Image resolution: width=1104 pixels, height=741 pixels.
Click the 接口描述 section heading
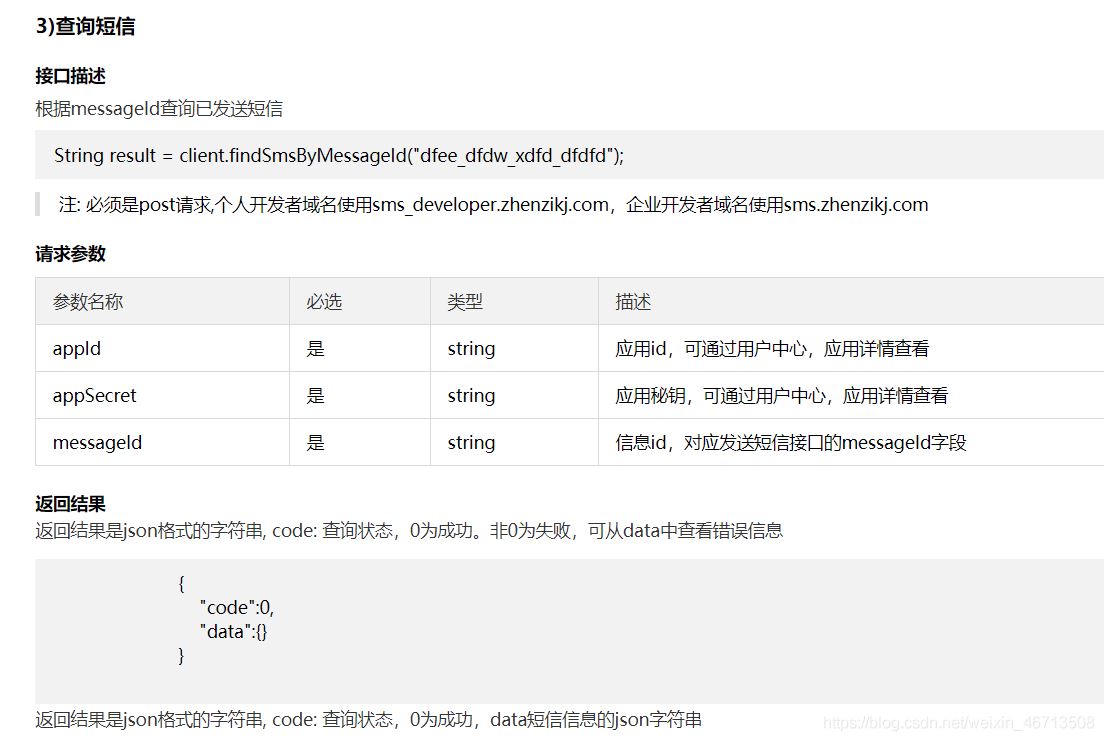click(x=70, y=75)
